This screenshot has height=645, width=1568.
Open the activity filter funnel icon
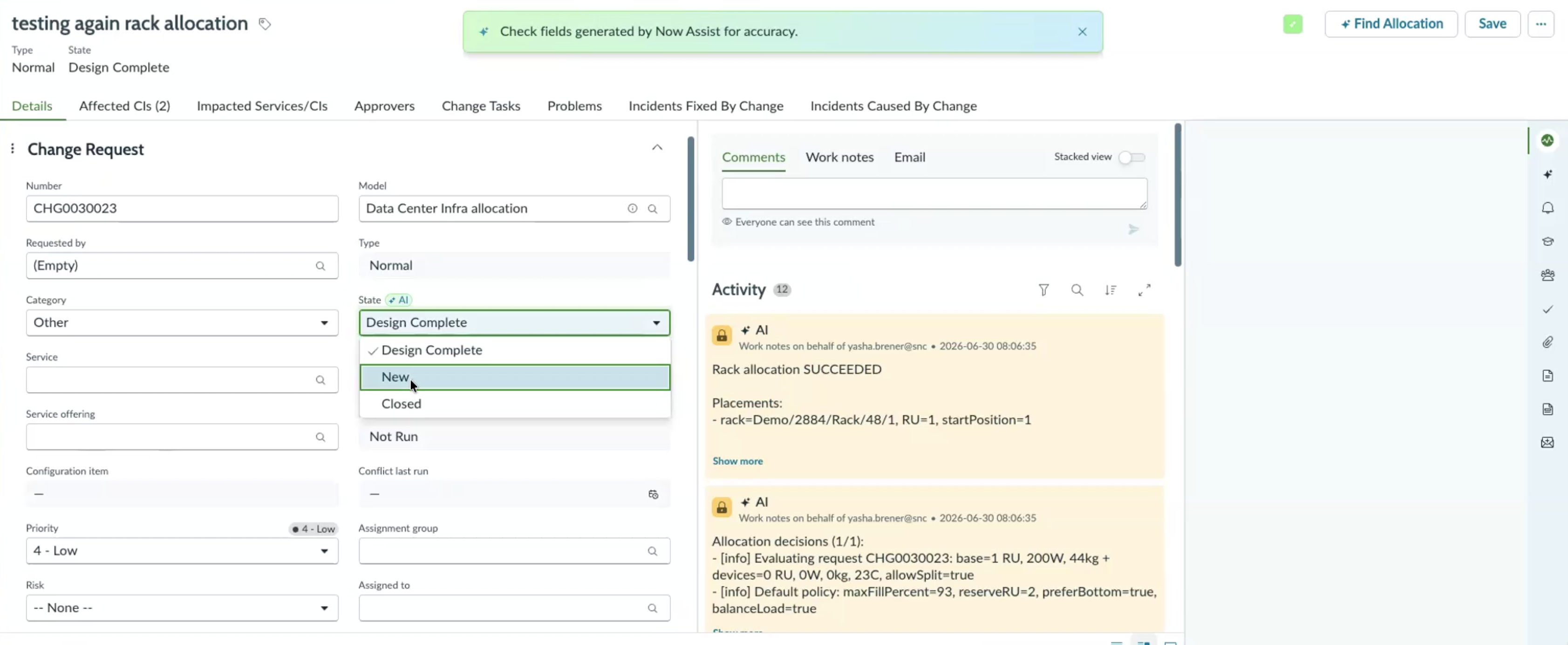1043,290
